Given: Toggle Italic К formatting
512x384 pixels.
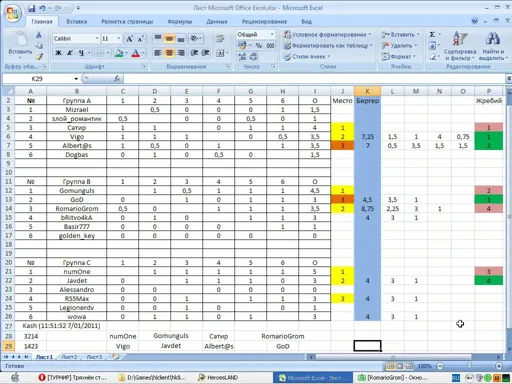Looking at the screenshot, I should pyautogui.click(x=70, y=53).
